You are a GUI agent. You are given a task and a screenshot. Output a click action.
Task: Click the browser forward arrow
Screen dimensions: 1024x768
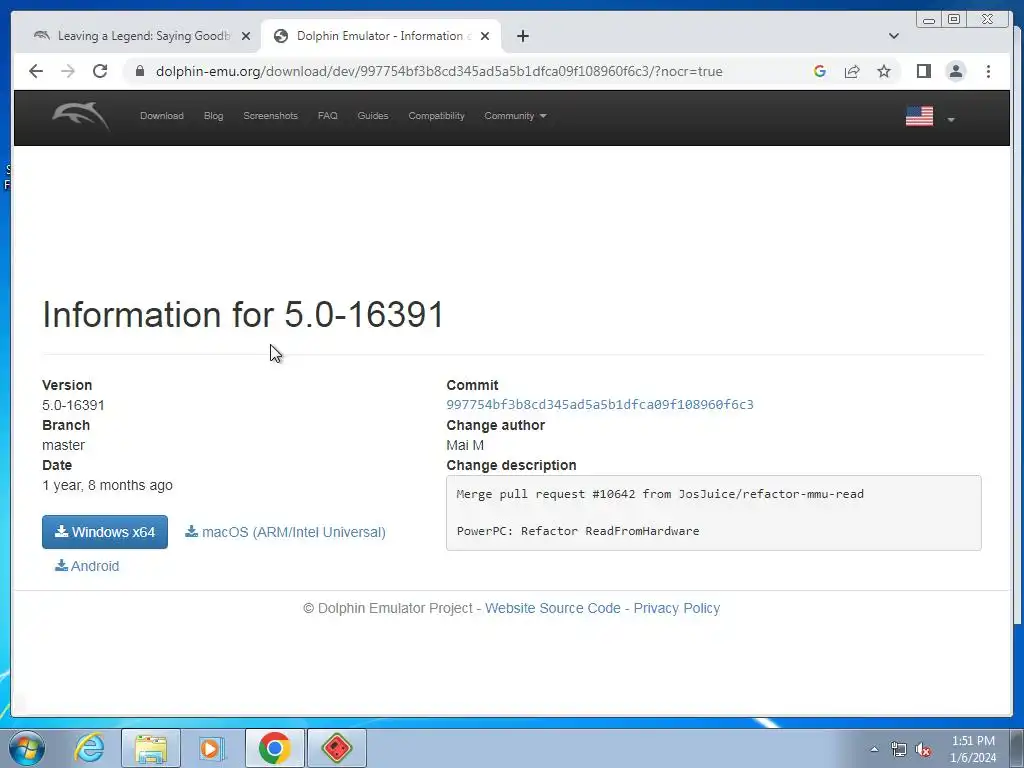[x=68, y=71]
